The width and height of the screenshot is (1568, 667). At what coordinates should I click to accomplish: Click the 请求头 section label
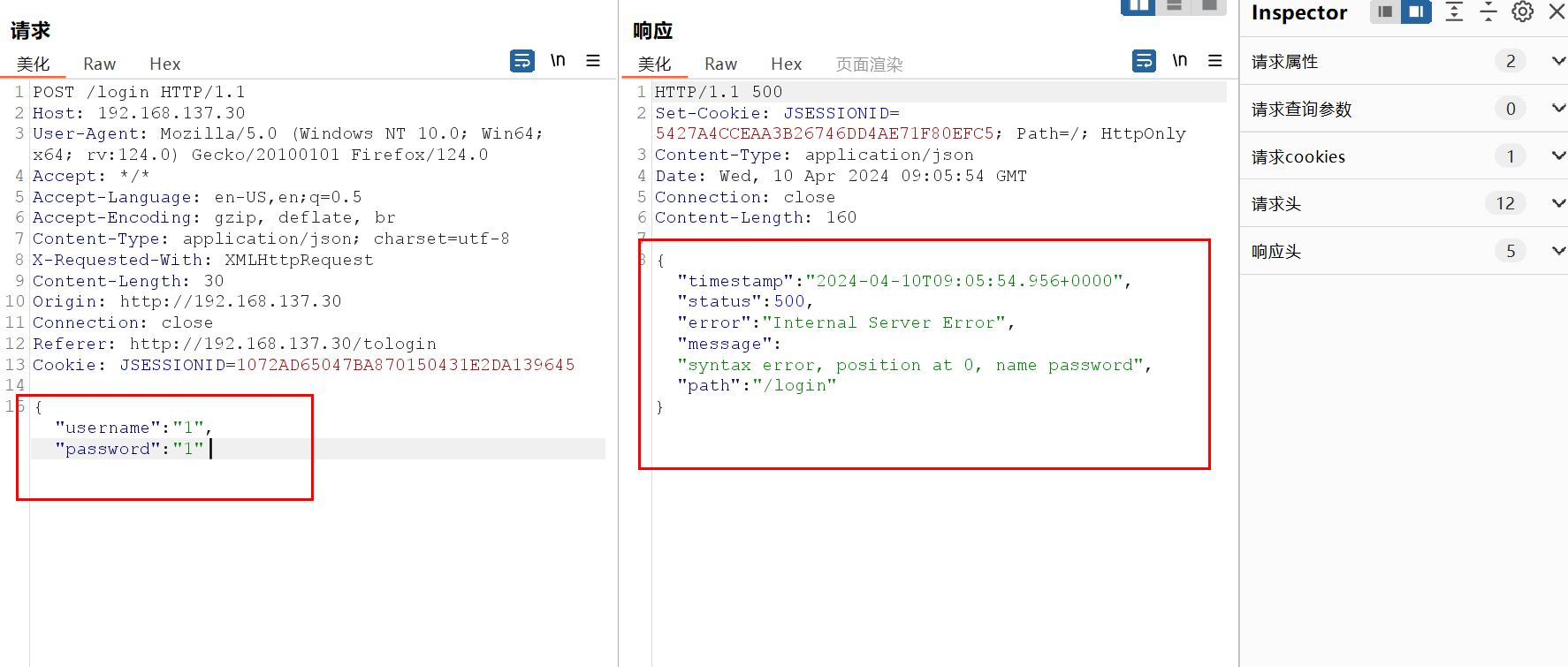click(1276, 204)
